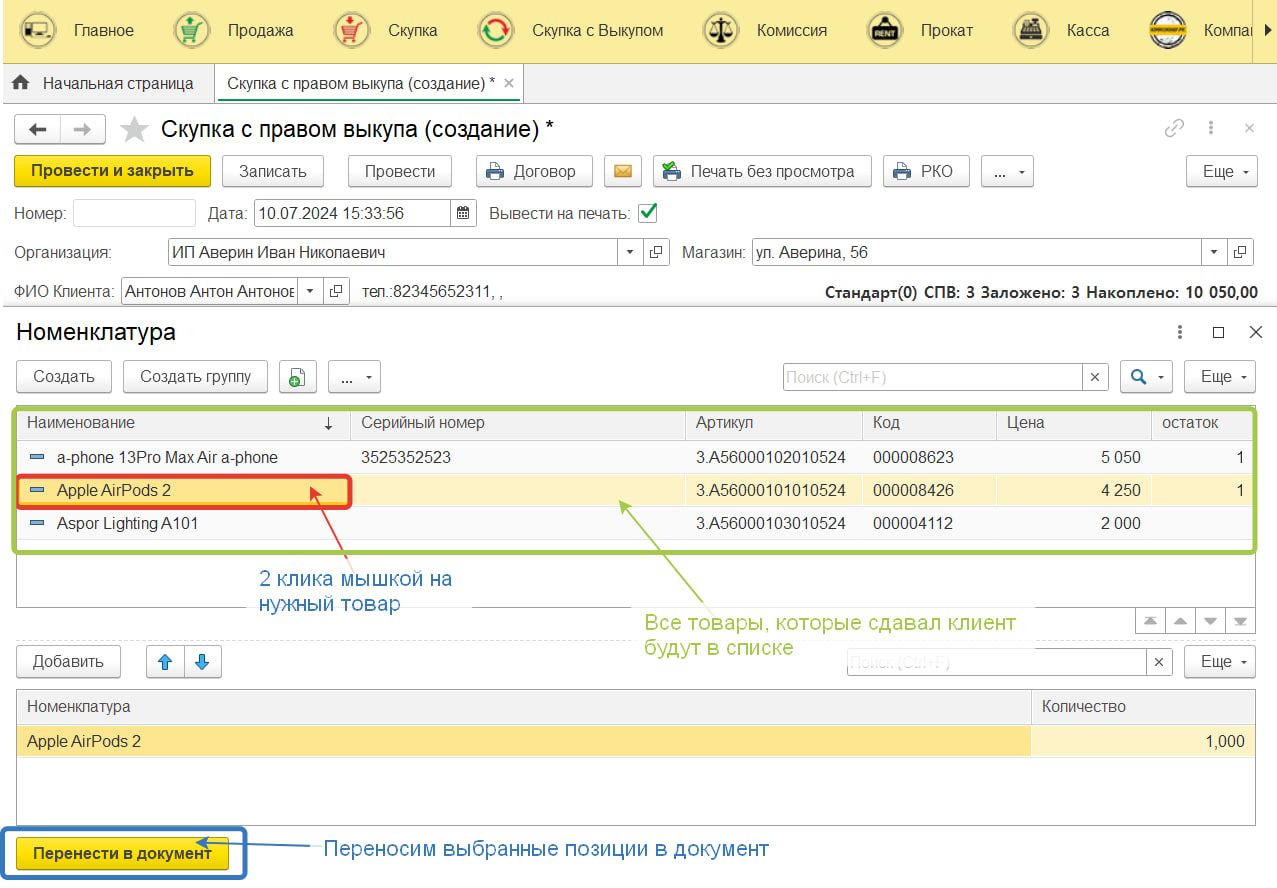Screen dimensions: 1277x888
Task: Click the Провести button
Action: (400, 171)
